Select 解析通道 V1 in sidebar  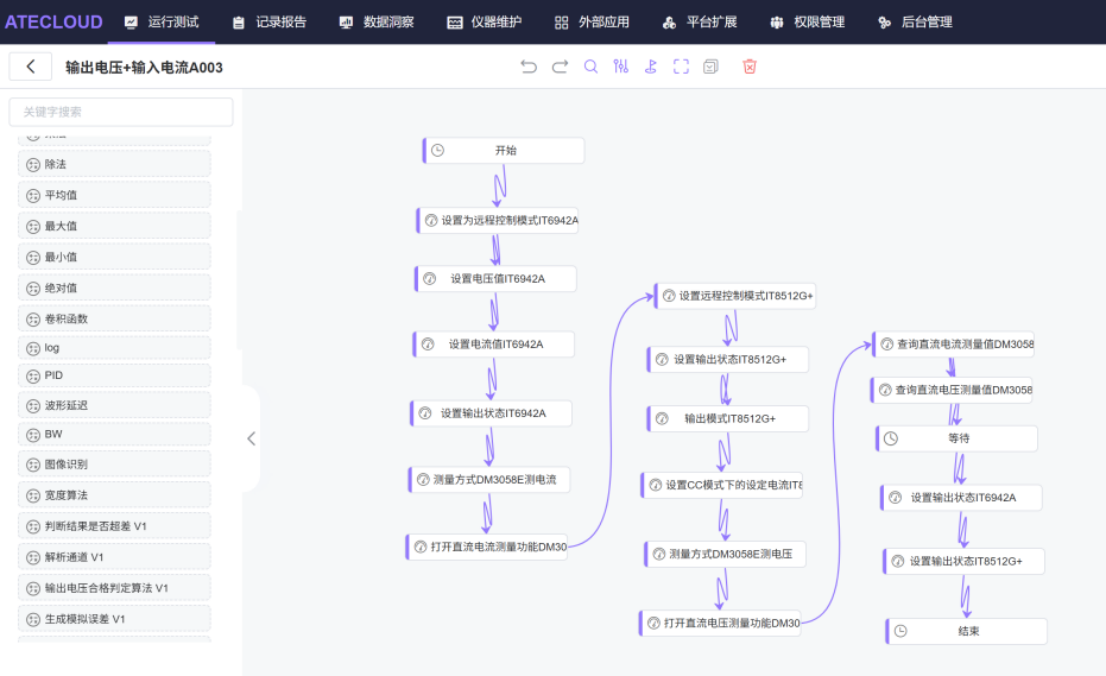[x=114, y=557]
